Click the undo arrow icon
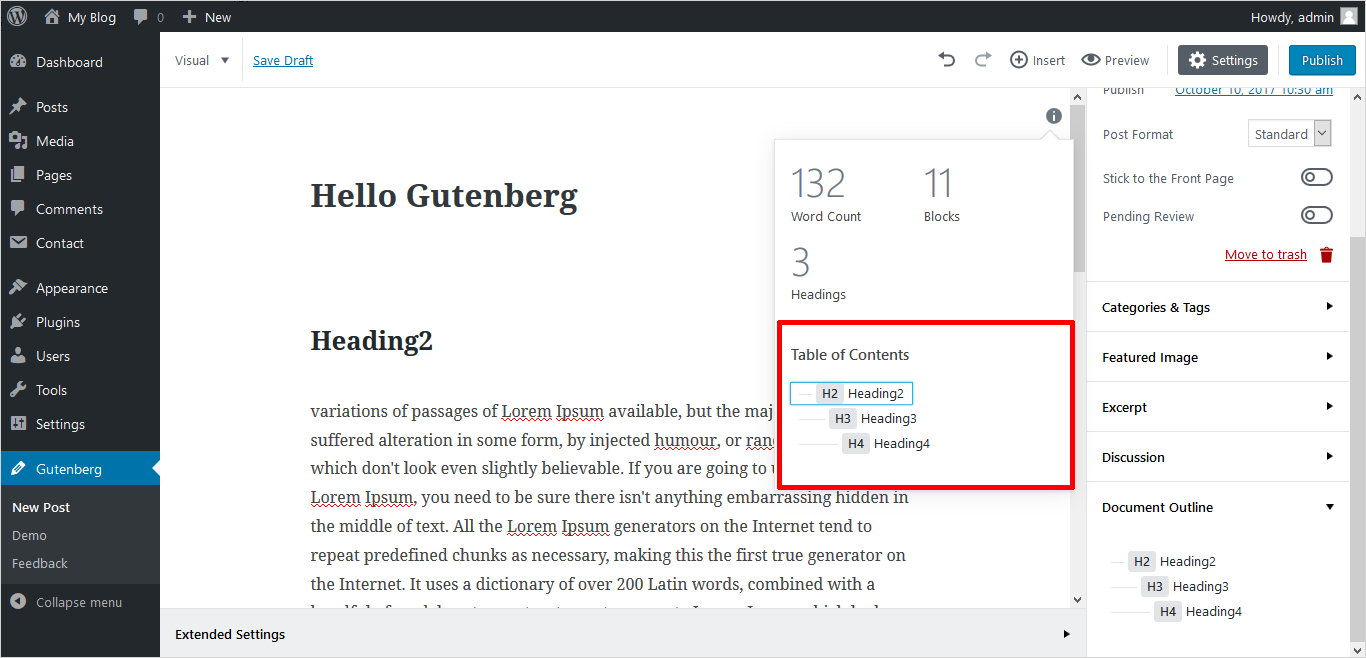 pyautogui.click(x=947, y=60)
